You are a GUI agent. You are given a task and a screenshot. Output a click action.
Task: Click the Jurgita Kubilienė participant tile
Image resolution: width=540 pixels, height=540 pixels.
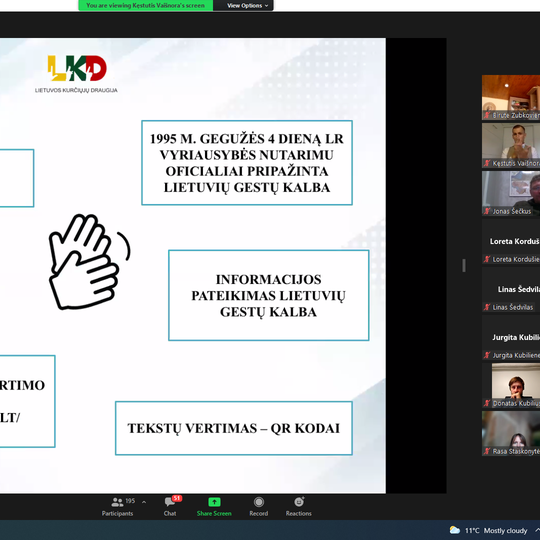[x=511, y=338]
